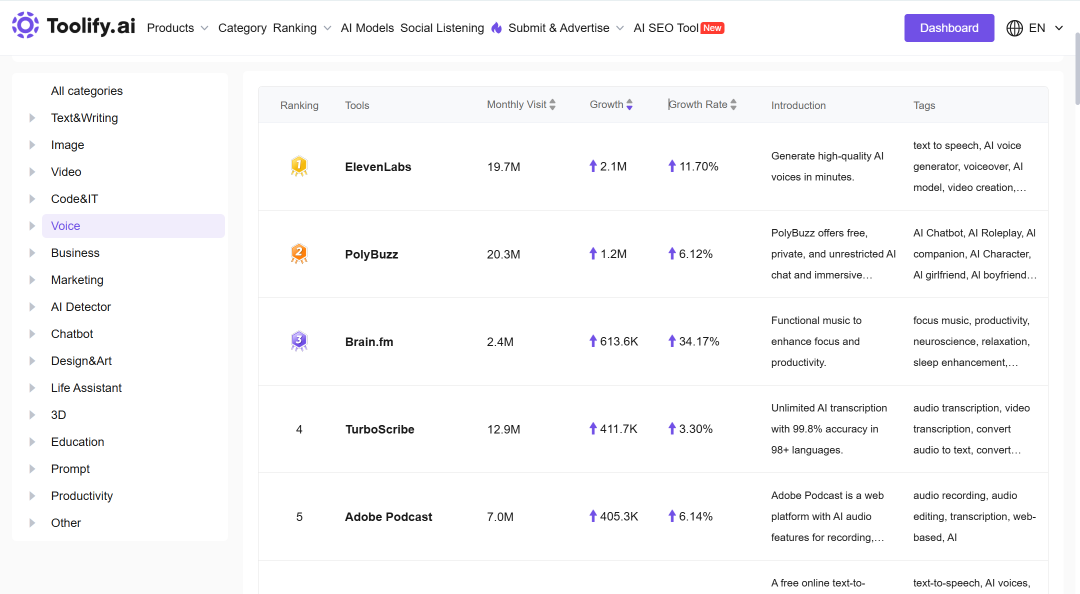Open the ElevenLabs tool link

coord(378,167)
